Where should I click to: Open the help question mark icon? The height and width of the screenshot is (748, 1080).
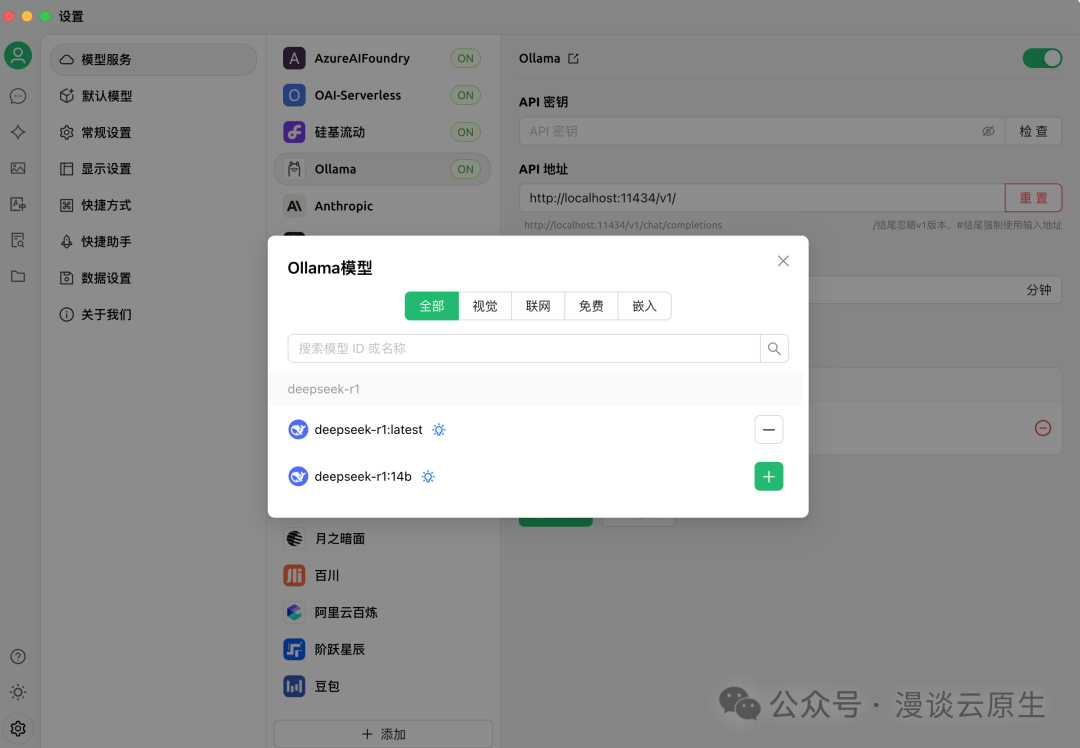point(18,656)
